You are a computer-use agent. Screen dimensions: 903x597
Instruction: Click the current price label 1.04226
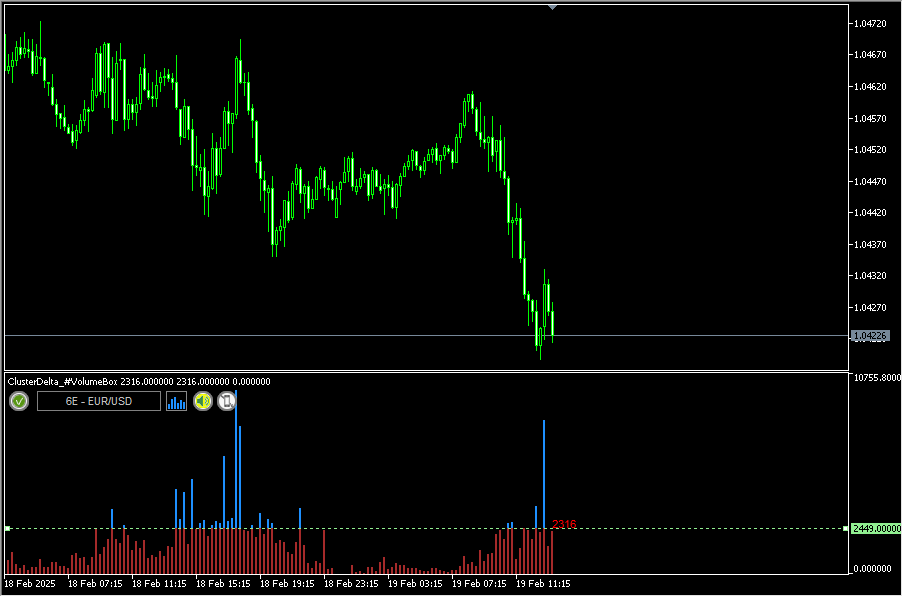click(870, 336)
